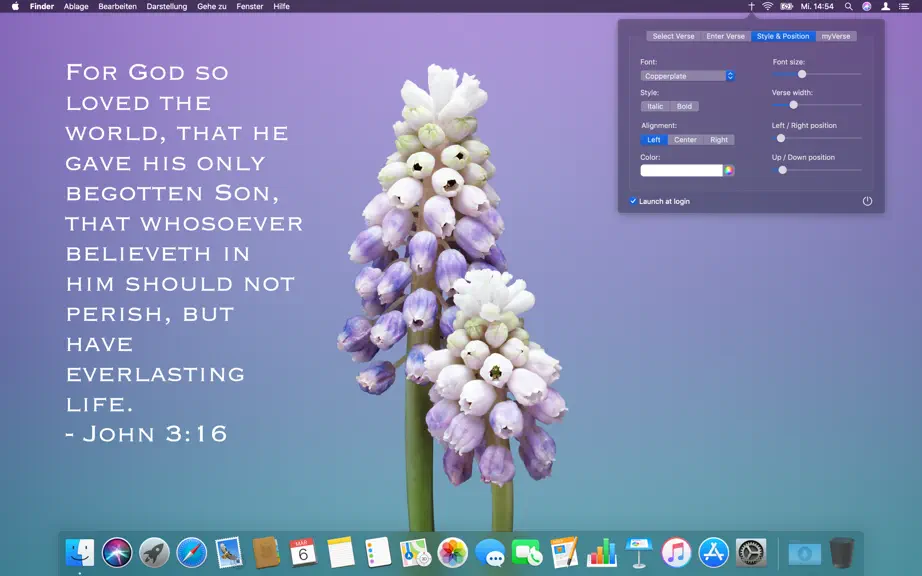Click the Left / Right position slider
The width and height of the screenshot is (922, 576).
[x=817, y=138]
